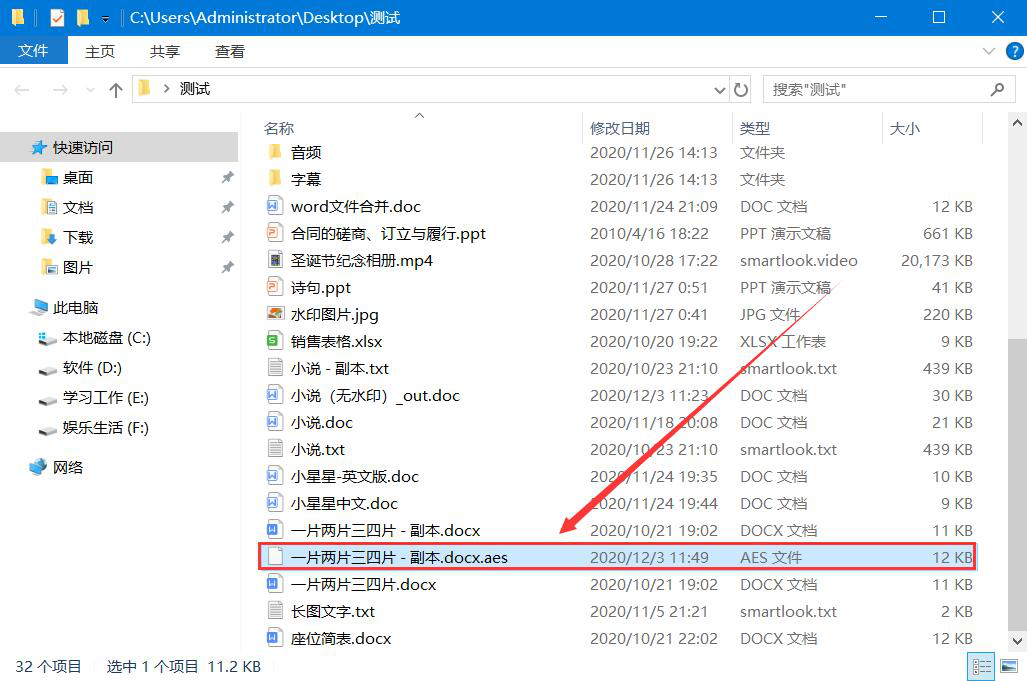This screenshot has width=1027, height=681.
Task: Select the 小说.doc file icon
Action: click(274, 422)
